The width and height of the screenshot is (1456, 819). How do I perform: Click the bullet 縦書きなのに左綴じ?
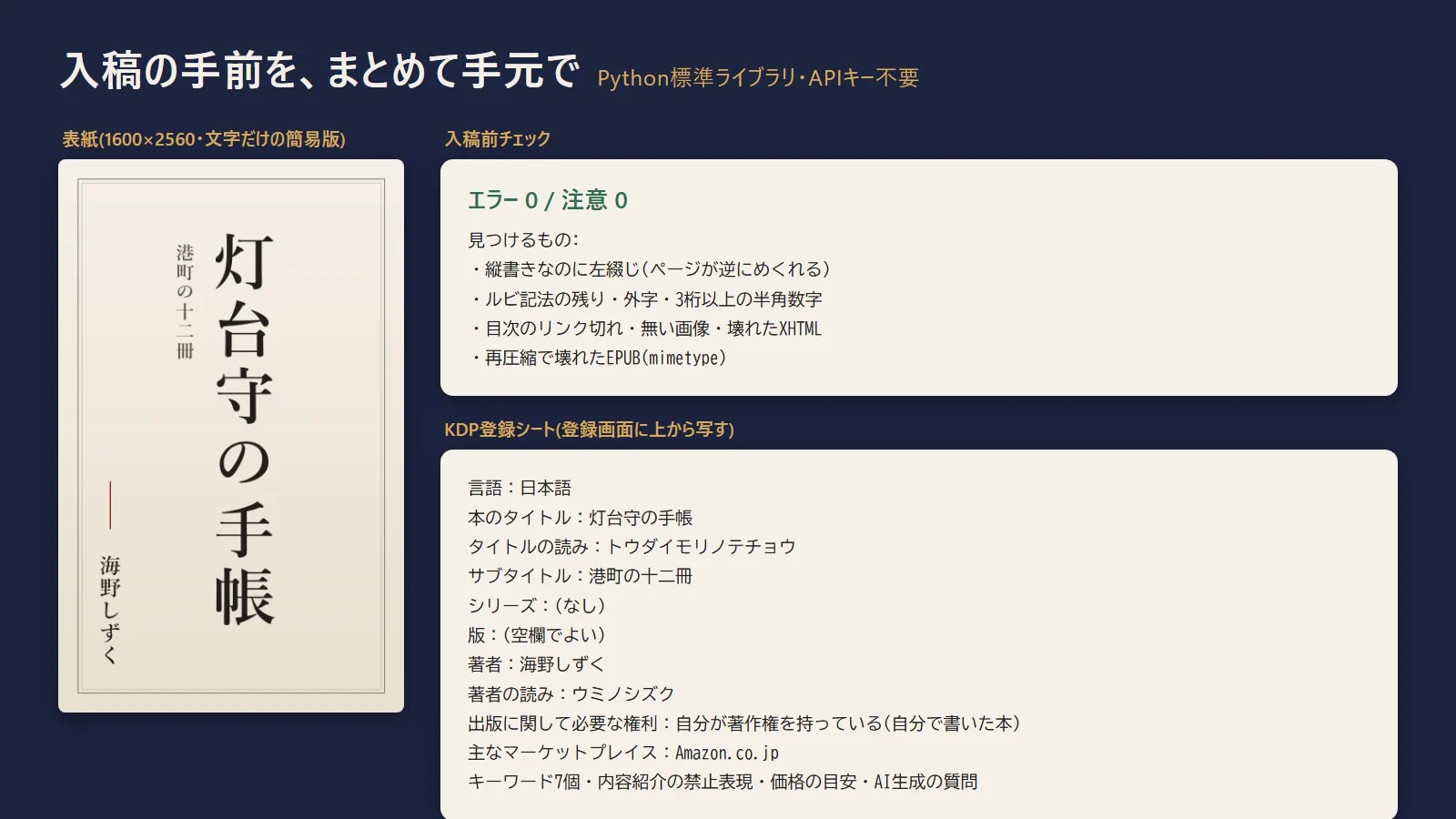[x=649, y=269]
